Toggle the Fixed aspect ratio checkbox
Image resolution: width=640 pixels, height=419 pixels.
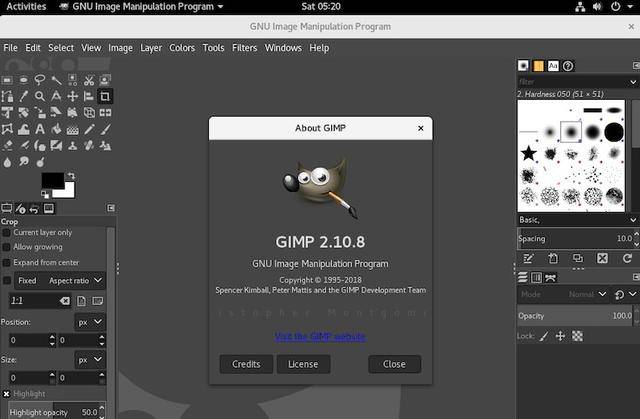(x=7, y=281)
